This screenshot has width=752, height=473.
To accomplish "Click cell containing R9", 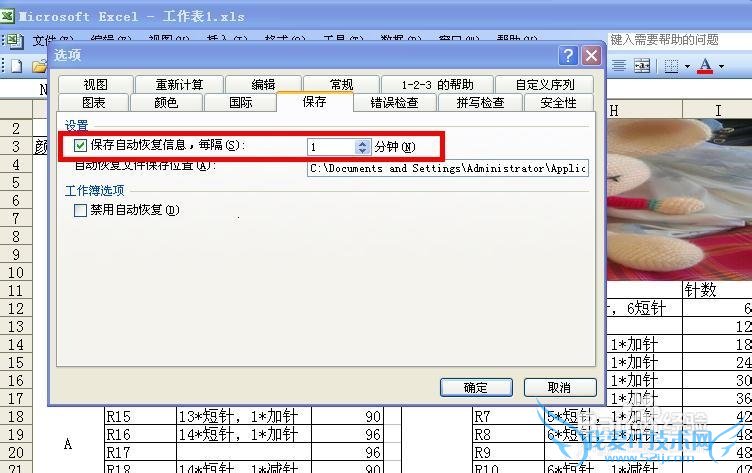I will point(508,452).
